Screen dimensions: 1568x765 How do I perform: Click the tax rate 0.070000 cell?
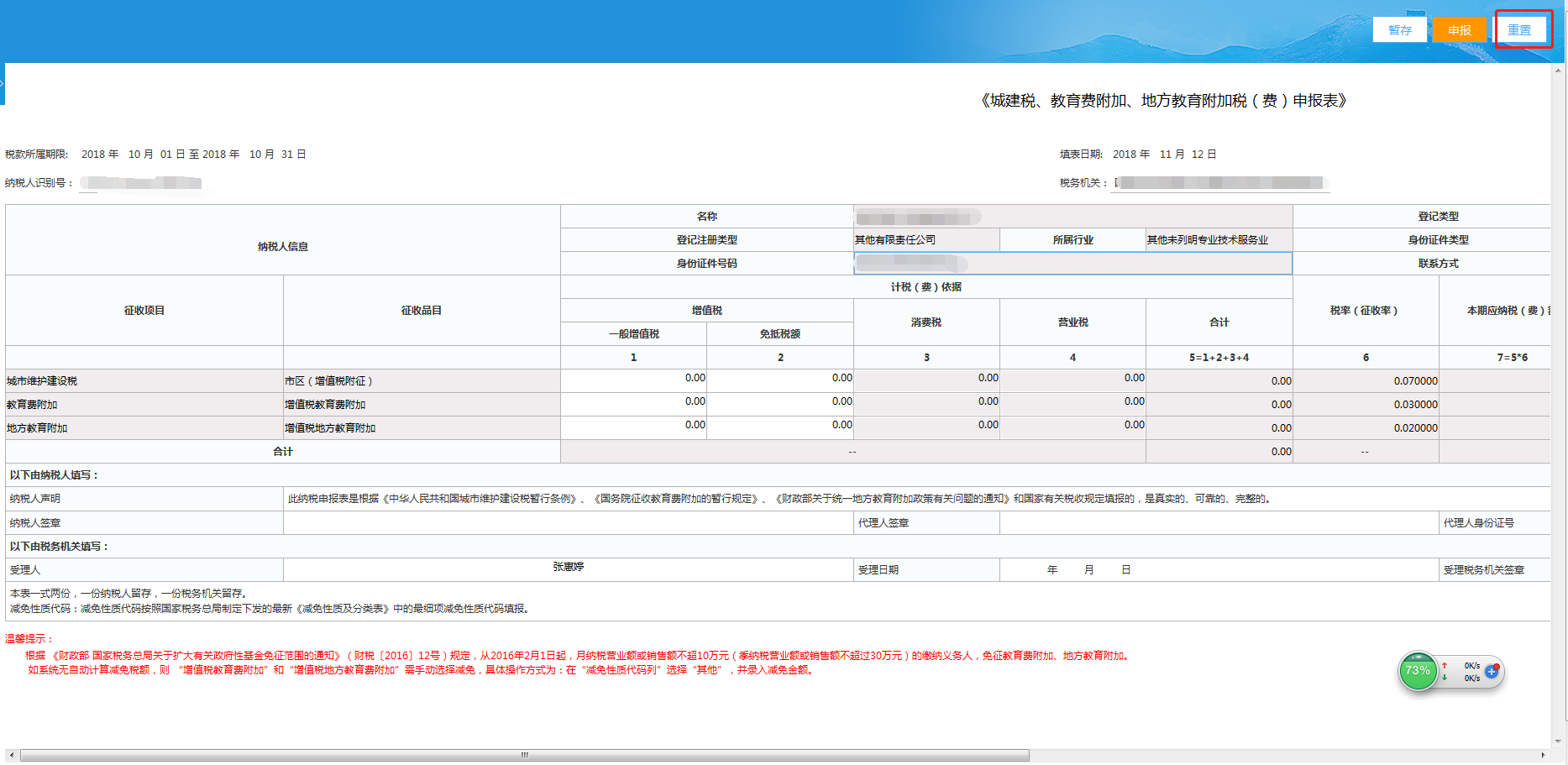pyautogui.click(x=1366, y=380)
